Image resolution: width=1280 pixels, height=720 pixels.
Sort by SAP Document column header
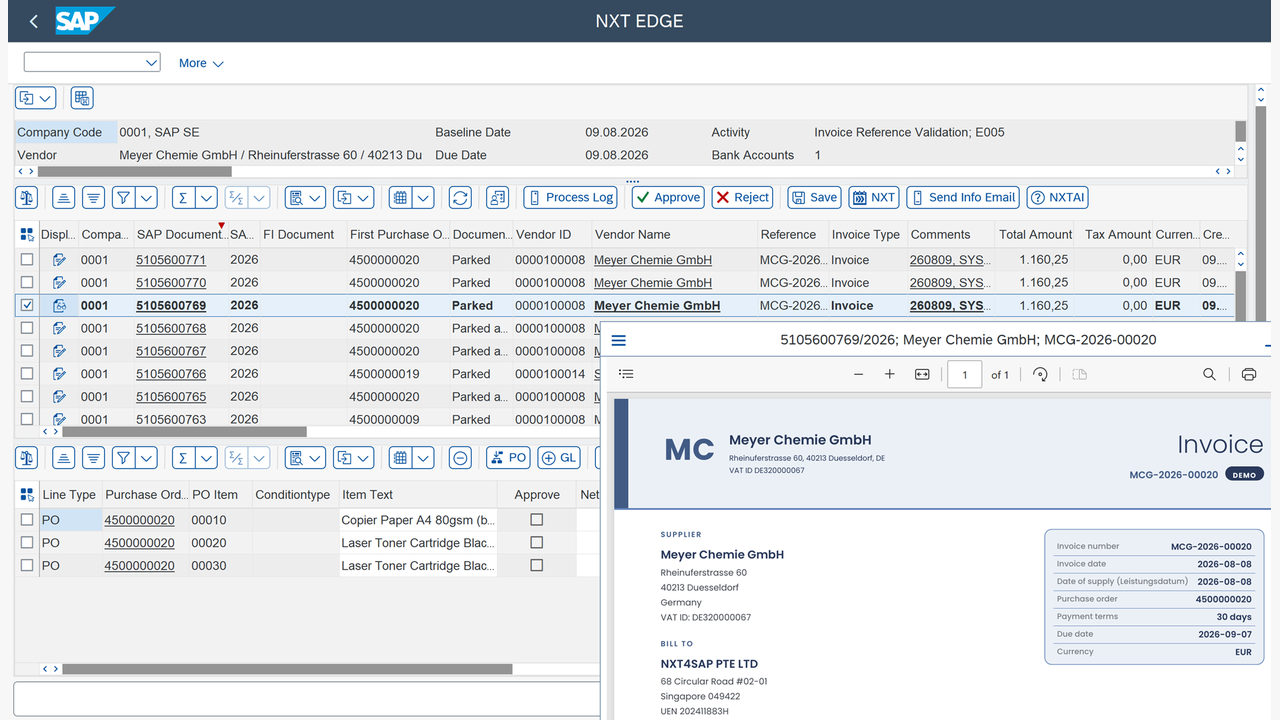tap(180, 235)
